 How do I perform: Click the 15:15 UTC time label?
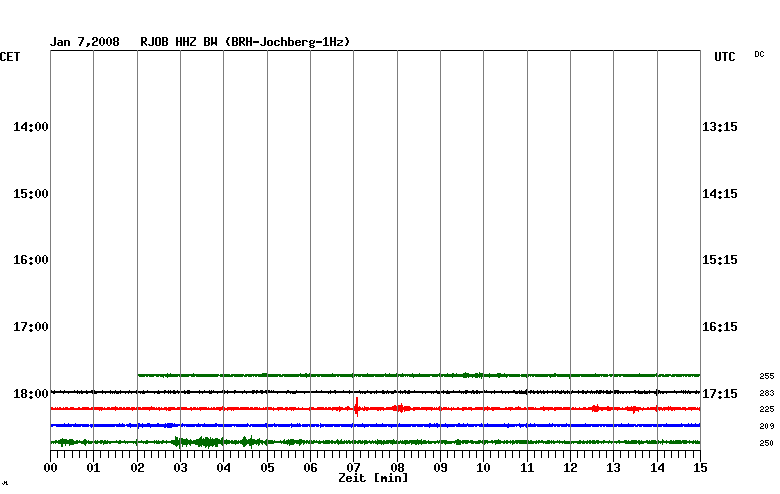coord(720,260)
